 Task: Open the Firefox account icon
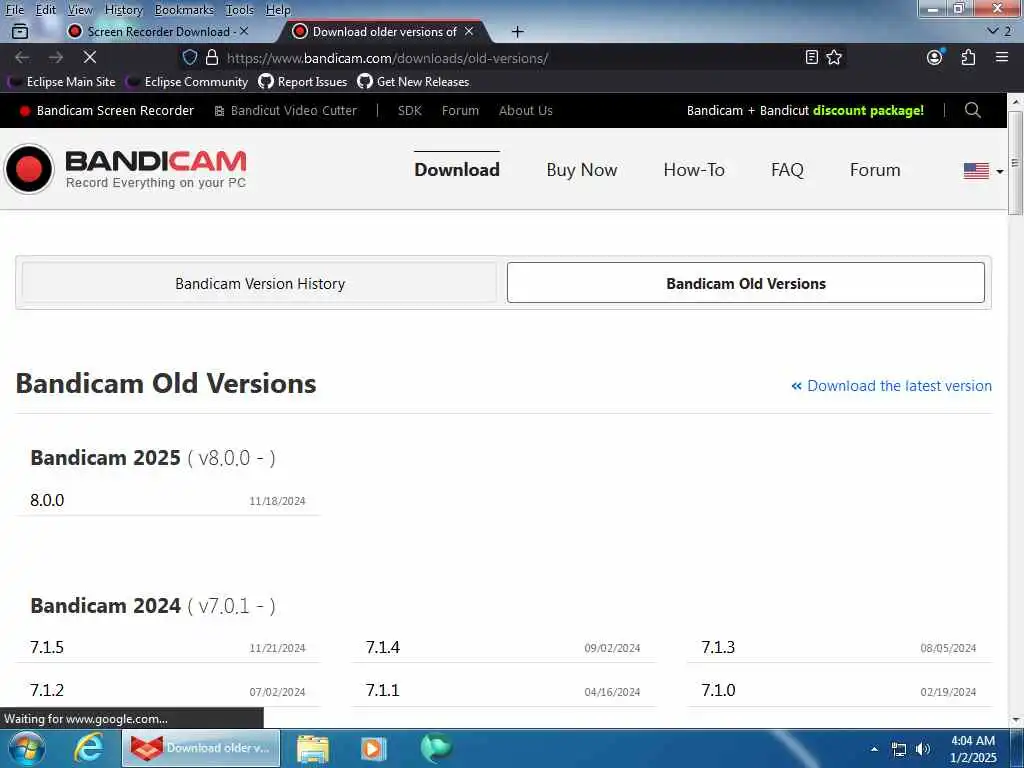point(935,57)
